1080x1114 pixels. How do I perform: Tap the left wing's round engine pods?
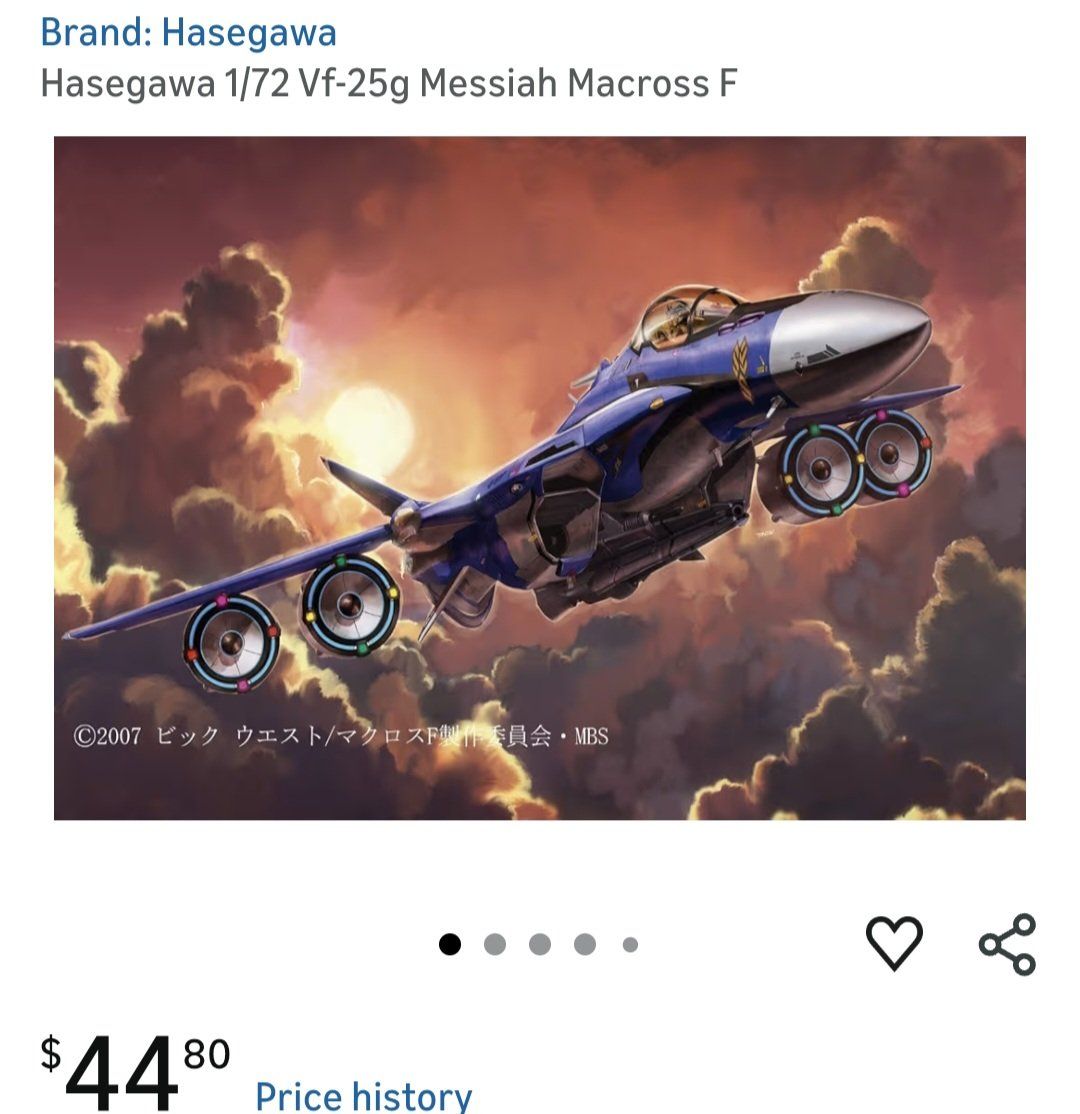pos(291,622)
